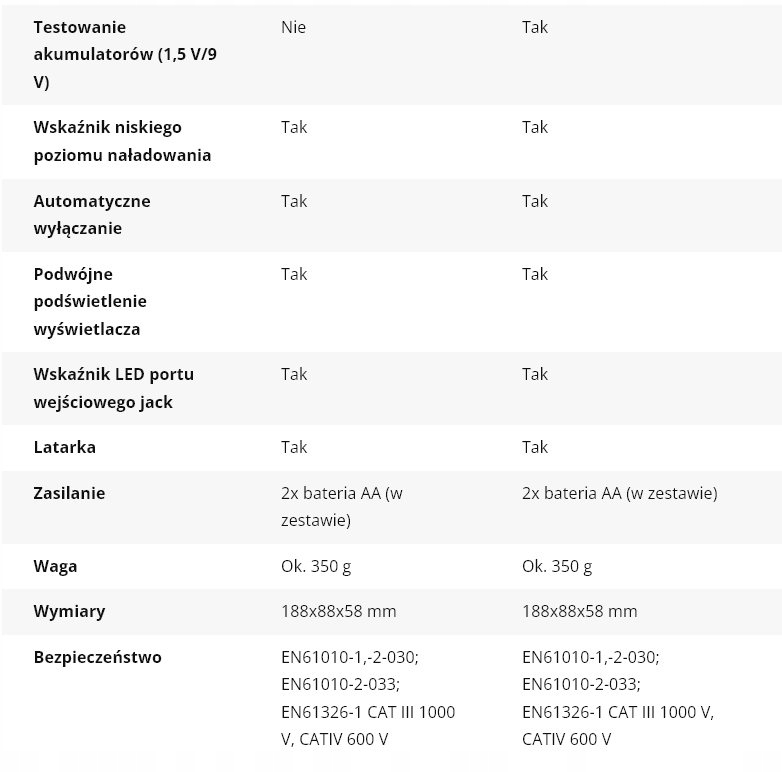This screenshot has height=772, width=782.
Task: Click the last-column "2x bateria AA (w zestawie)"
Action: (619, 493)
